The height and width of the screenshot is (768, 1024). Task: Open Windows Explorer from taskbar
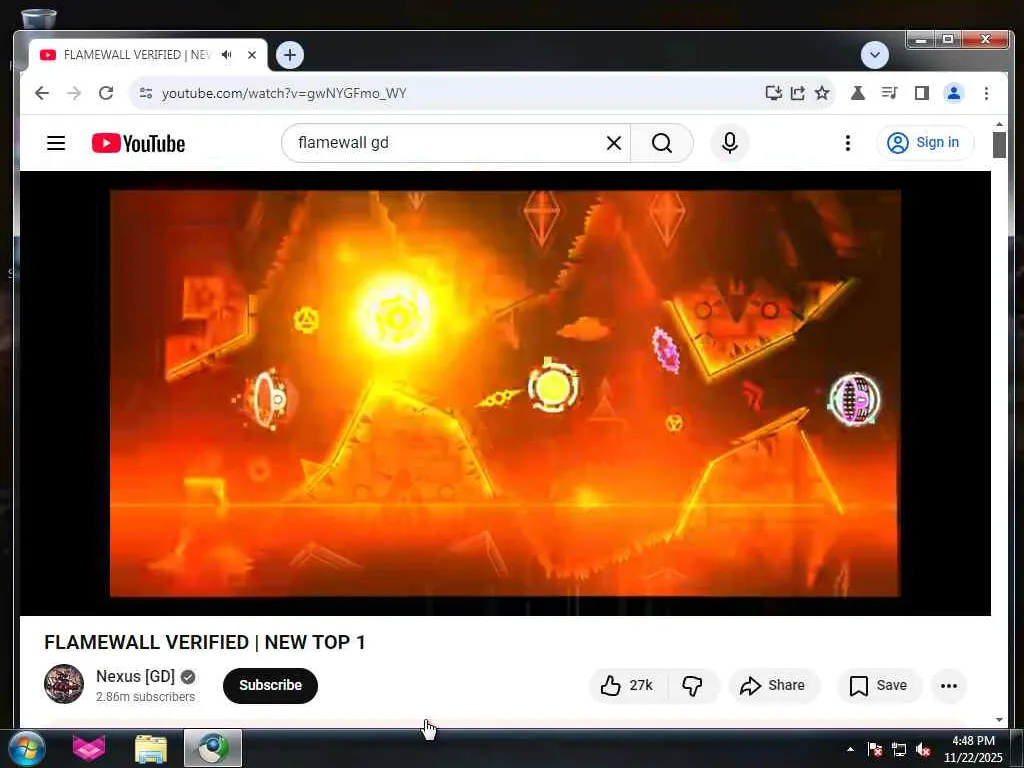pos(151,749)
